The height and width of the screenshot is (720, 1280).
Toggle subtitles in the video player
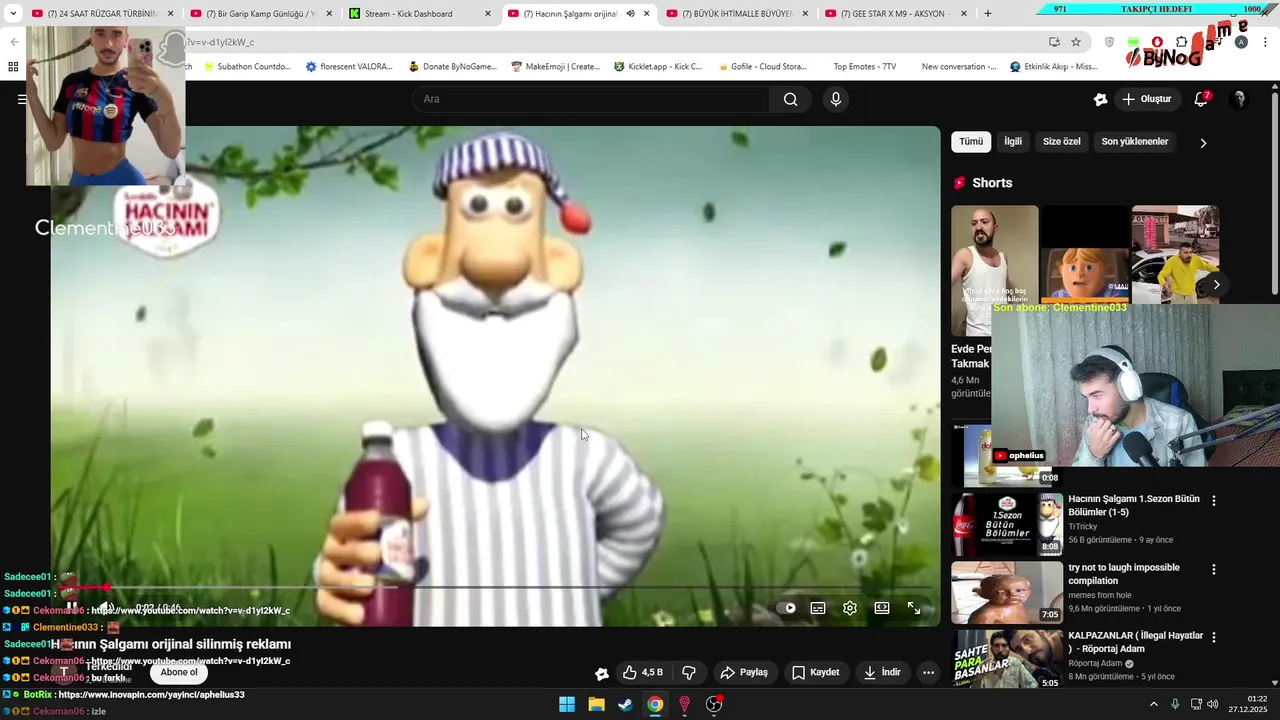click(818, 608)
